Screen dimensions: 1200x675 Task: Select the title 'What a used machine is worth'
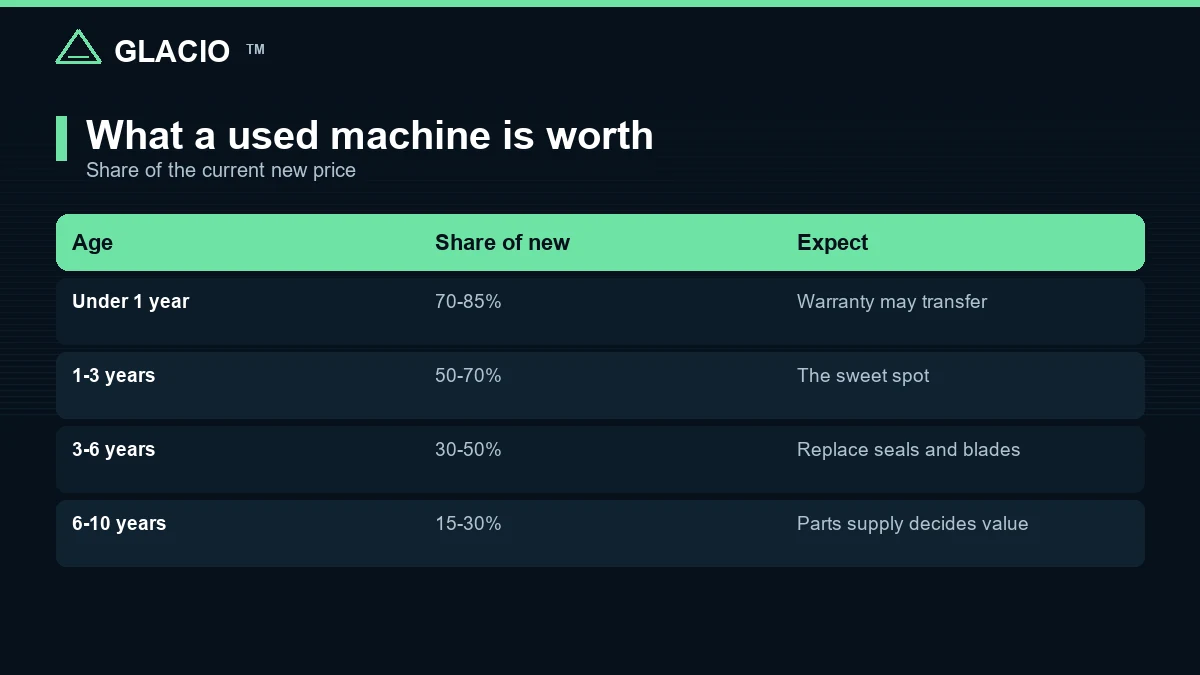[x=370, y=135]
